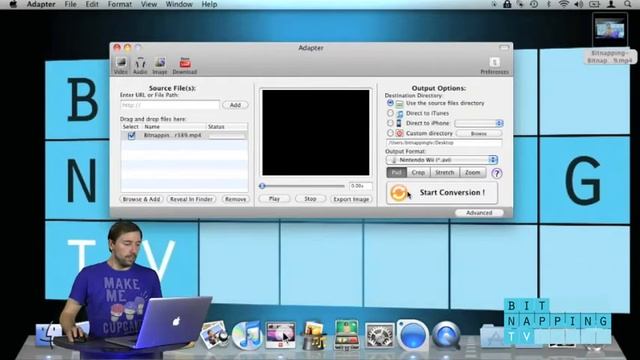Click the Stop button
640x360 pixels.
[x=310, y=199]
